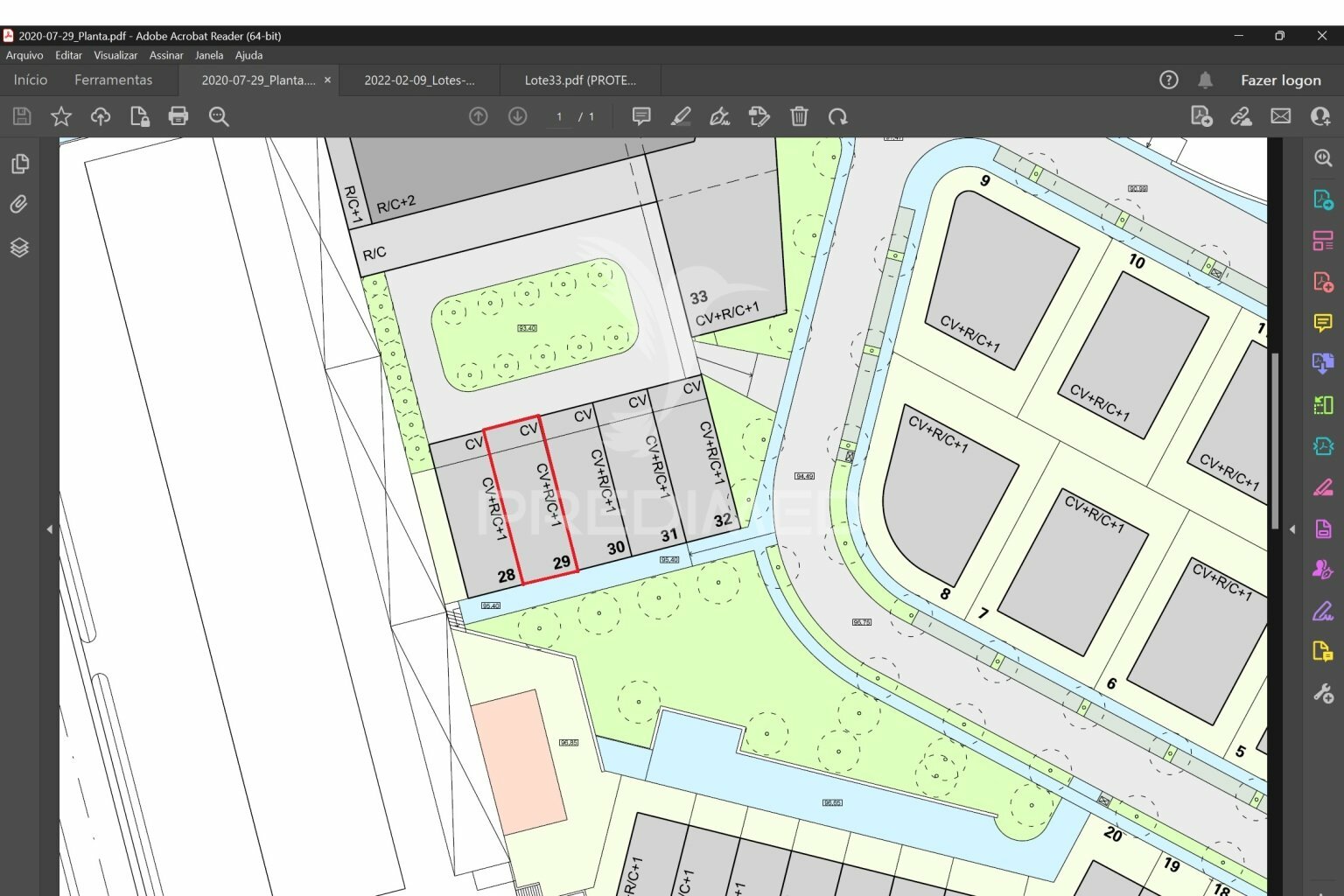Open the Ferramentas view

pos(113,80)
